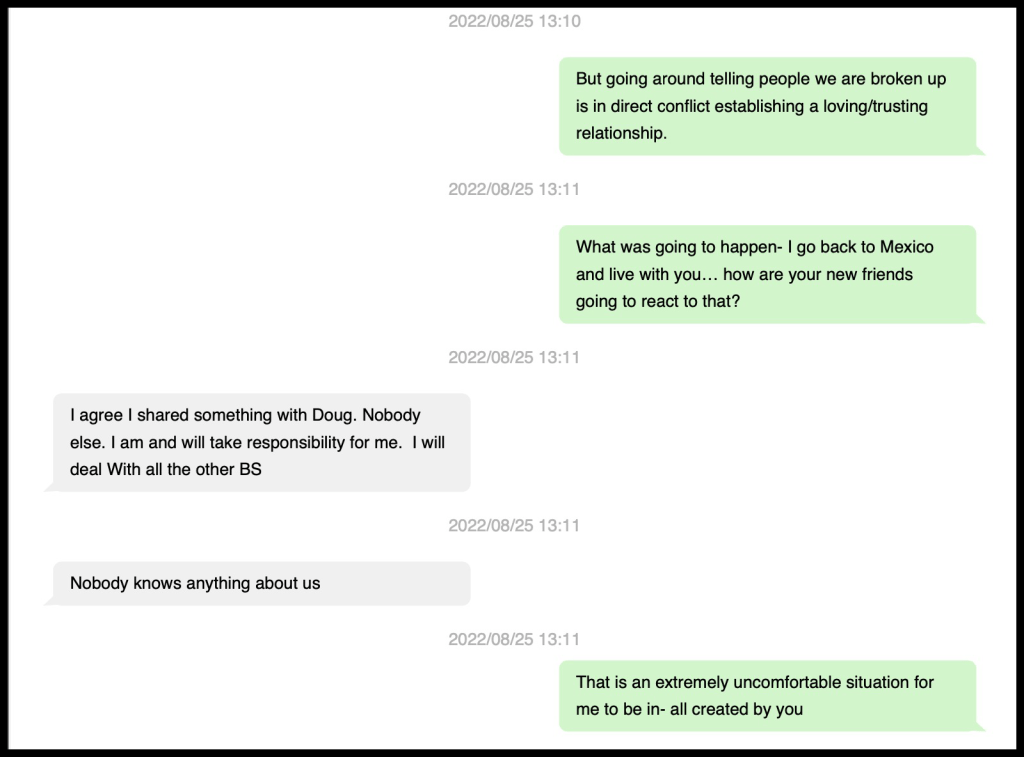The height and width of the screenshot is (757, 1024).
Task: Click timestamp above the 'I agree I shared' message
Action: pos(513,357)
